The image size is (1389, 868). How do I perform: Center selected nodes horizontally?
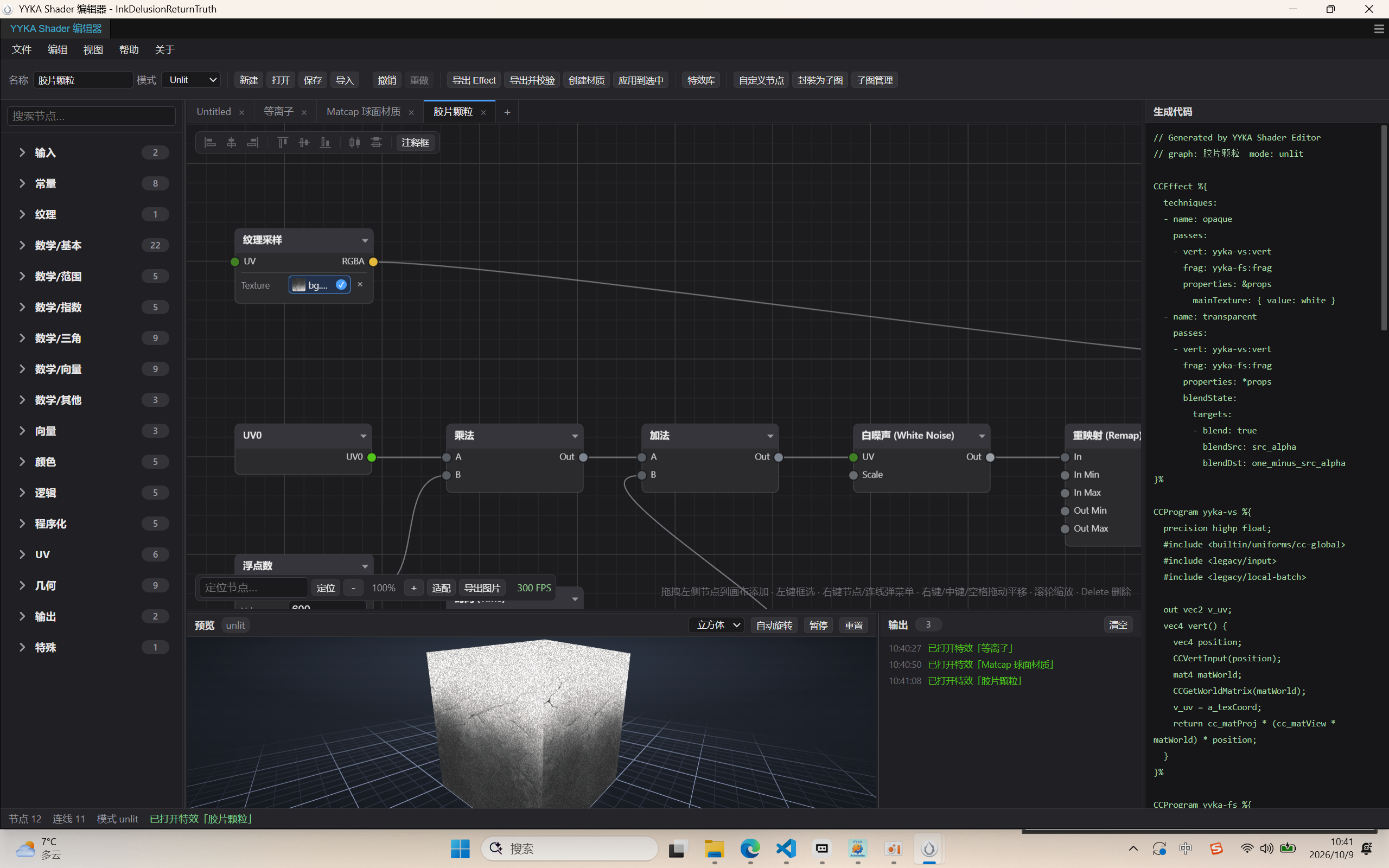231,142
